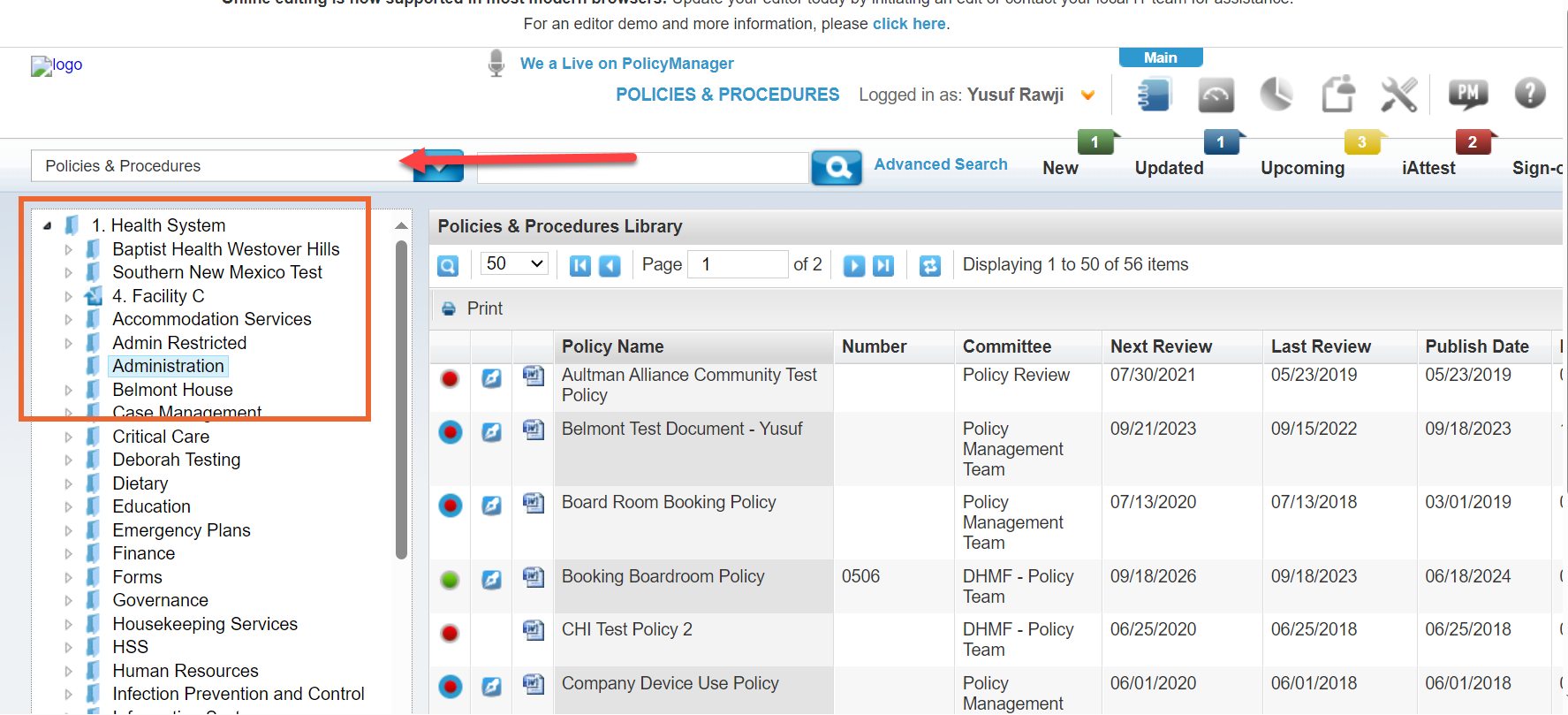
Task: Jump to the last page of results
Action: (x=883, y=265)
